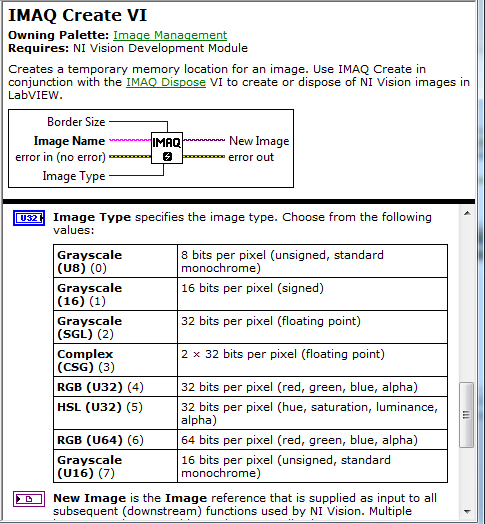Select the Grayscale (16) (1) table cell
485x524 pixels.
115,294
